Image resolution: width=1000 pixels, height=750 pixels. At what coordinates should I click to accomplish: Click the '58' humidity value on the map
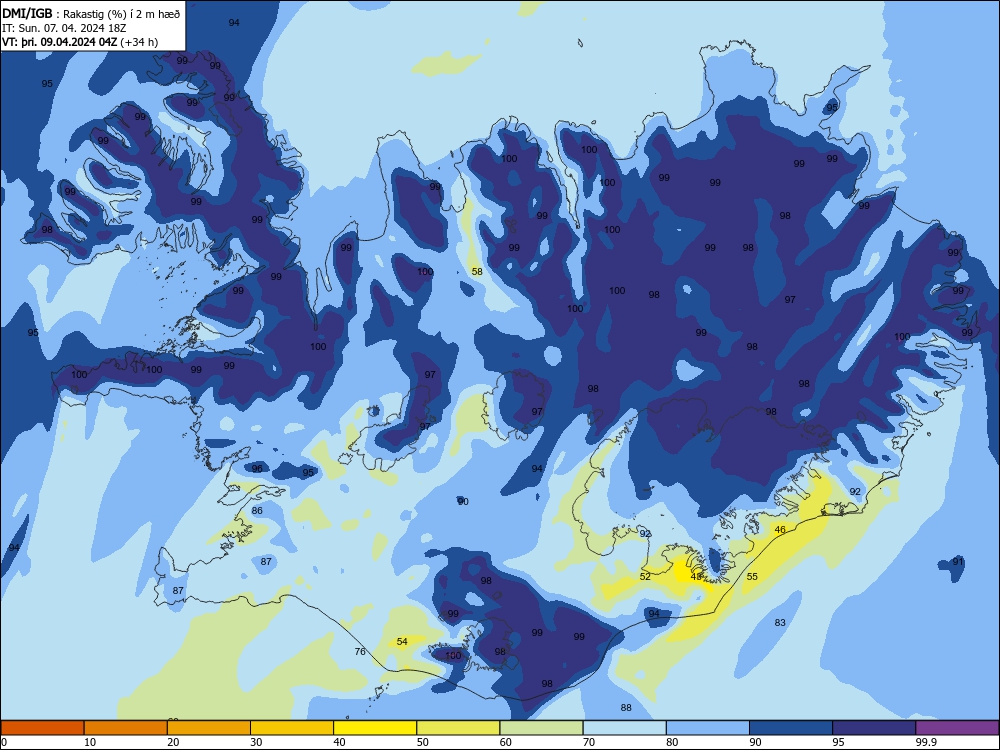coord(477,272)
